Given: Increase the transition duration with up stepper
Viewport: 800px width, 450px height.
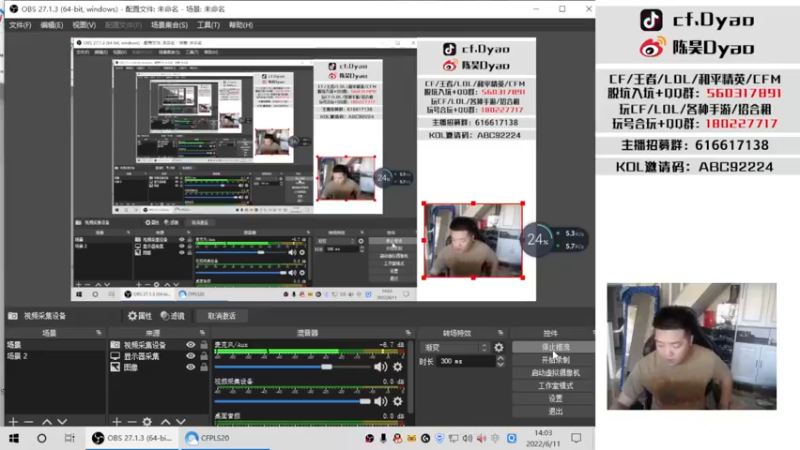Looking at the screenshot, I should [501, 358].
